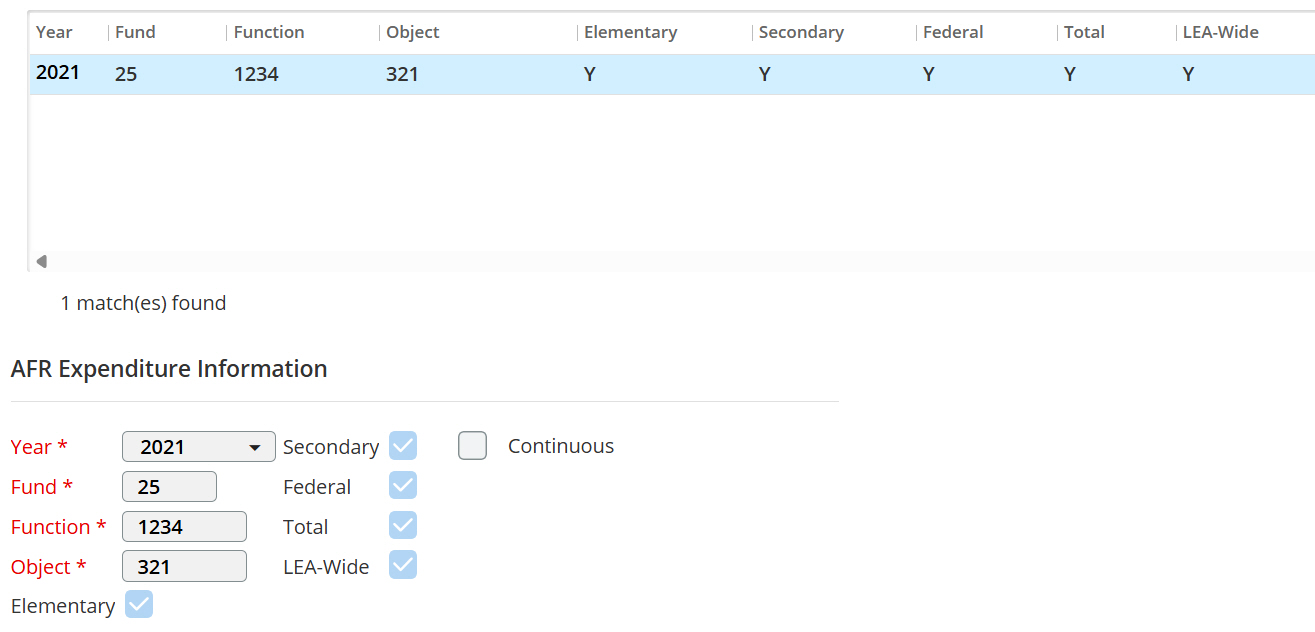
Task: Sort by Fund column header
Action: coord(135,32)
